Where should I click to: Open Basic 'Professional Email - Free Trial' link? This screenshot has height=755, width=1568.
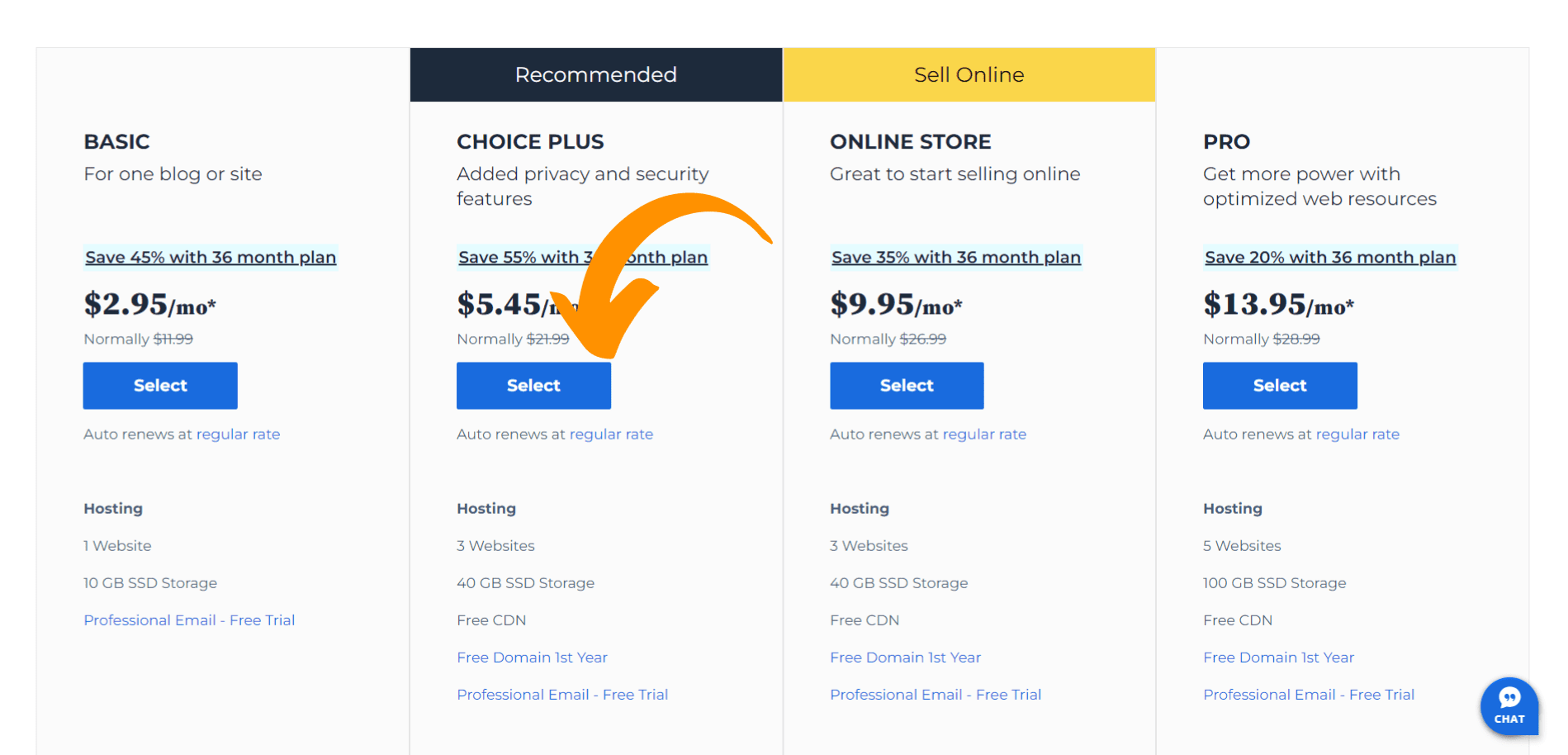(x=189, y=620)
